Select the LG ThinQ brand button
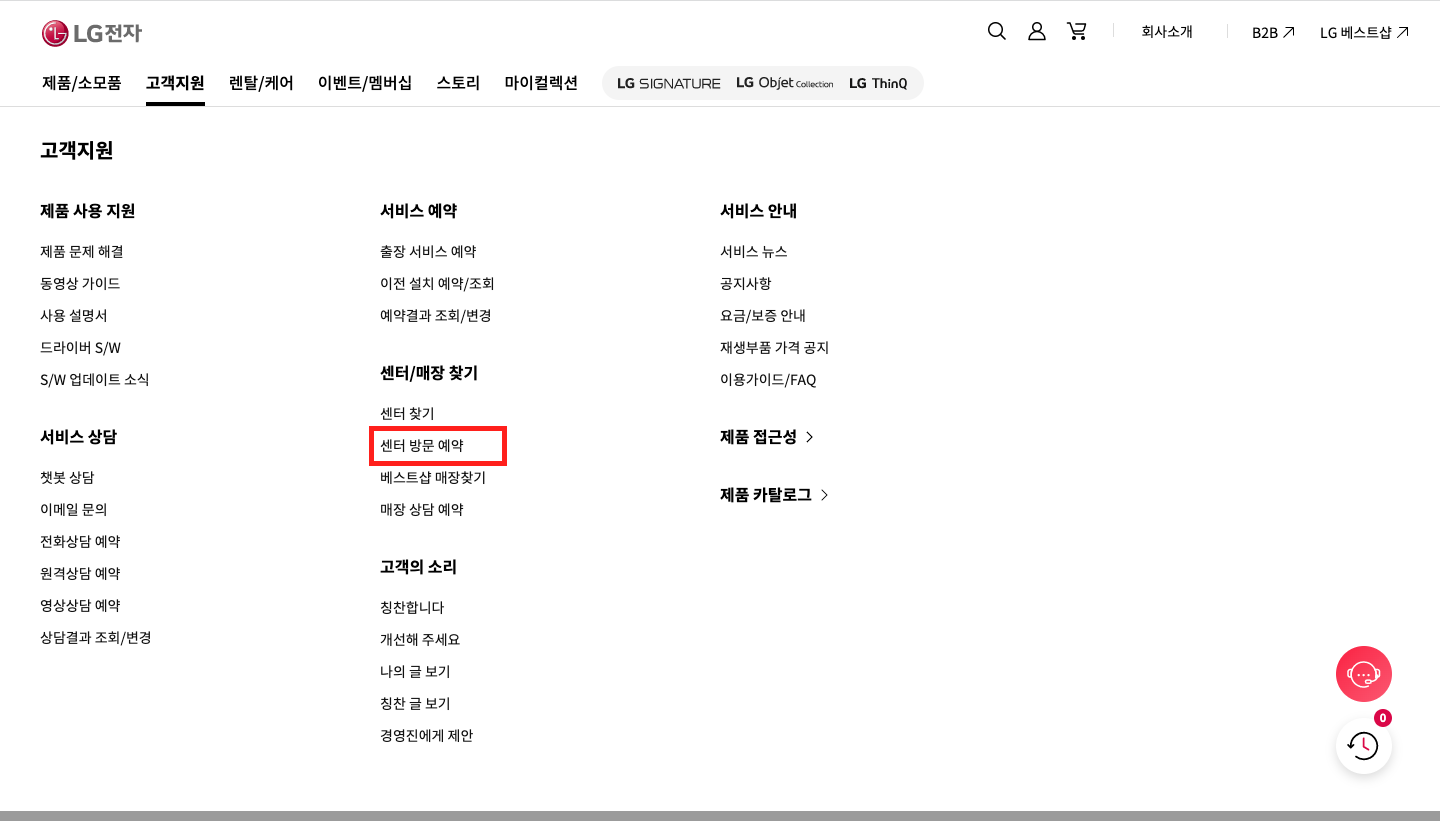 pos(879,83)
